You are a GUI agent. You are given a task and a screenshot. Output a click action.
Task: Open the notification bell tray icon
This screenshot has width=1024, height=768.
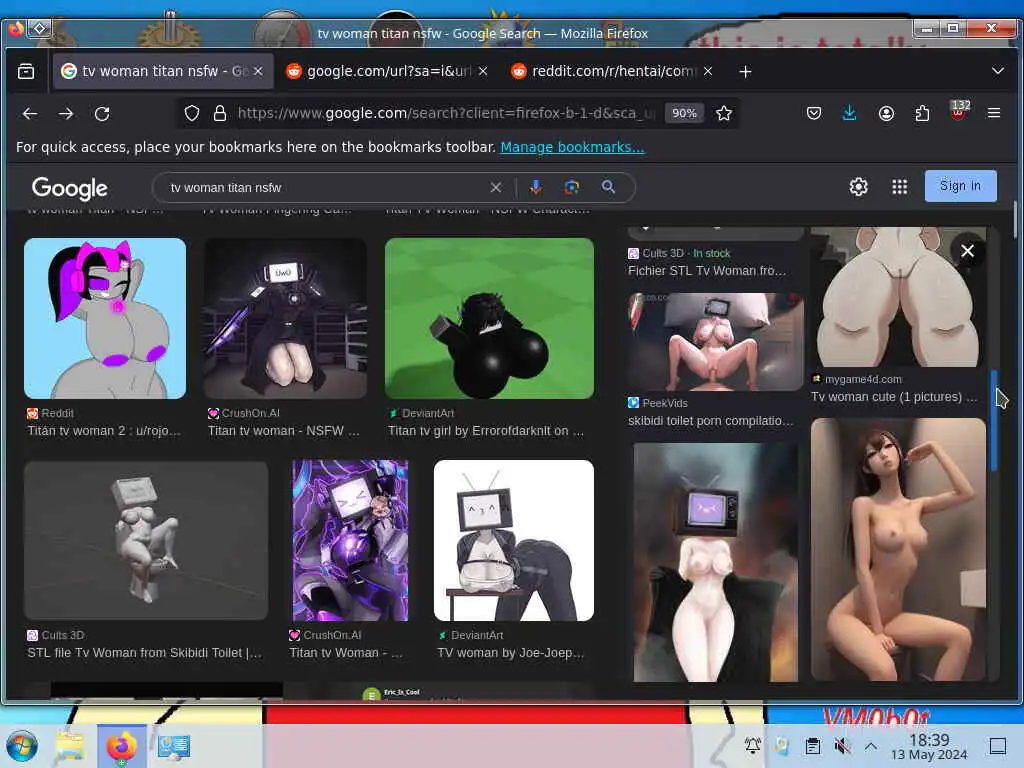(752, 745)
